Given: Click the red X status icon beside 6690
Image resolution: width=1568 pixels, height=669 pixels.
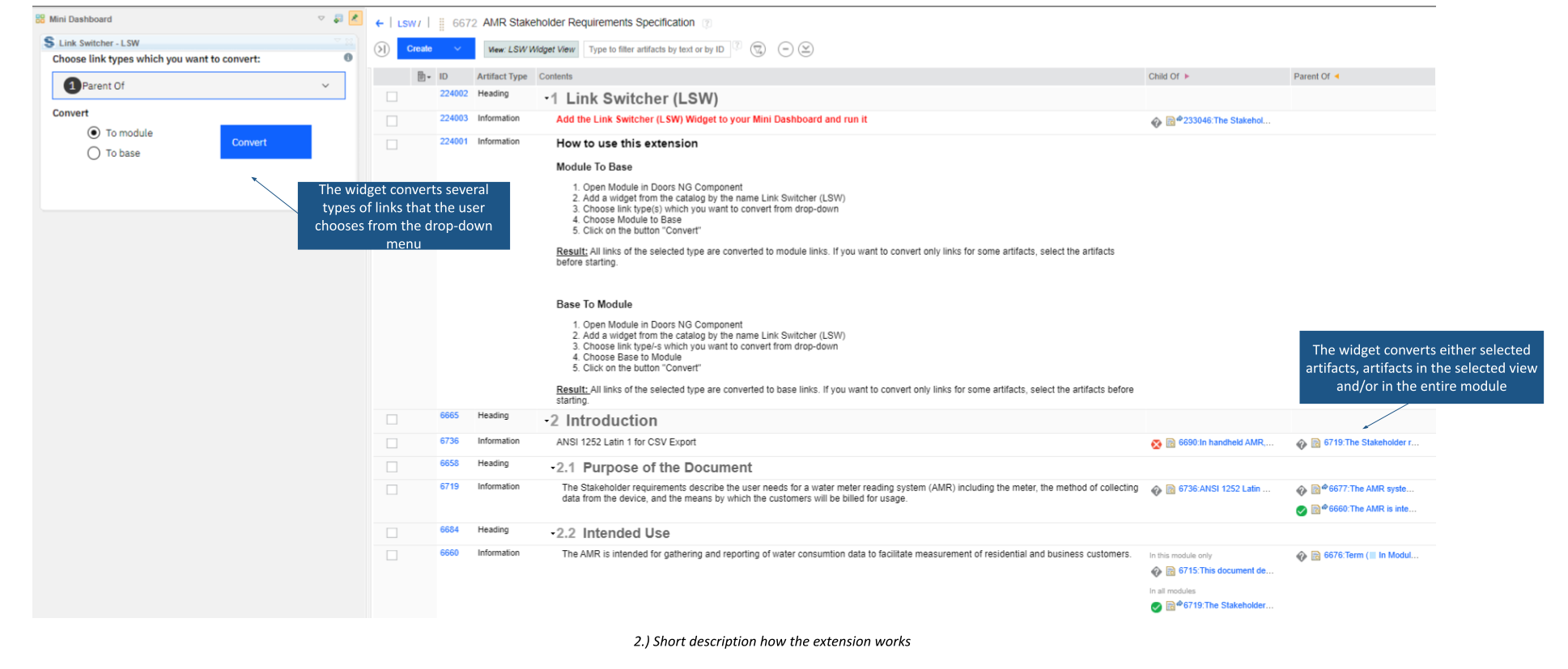Looking at the screenshot, I should tap(1156, 444).
